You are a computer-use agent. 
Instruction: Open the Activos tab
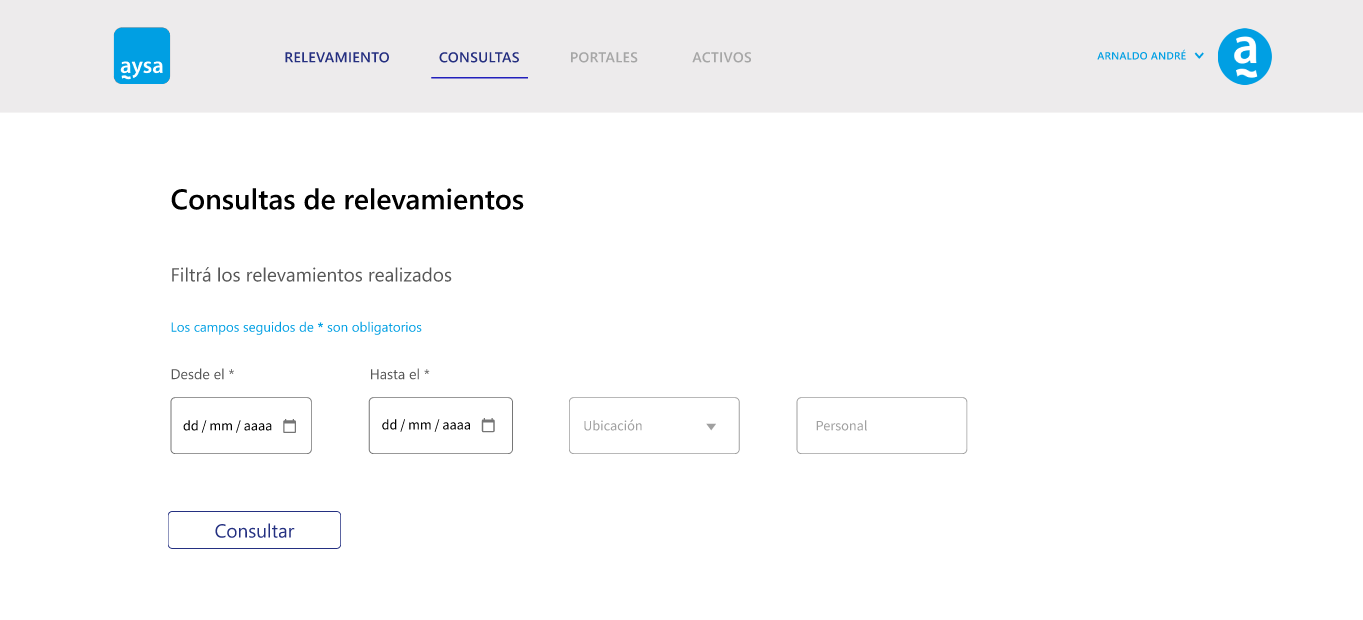(x=722, y=58)
